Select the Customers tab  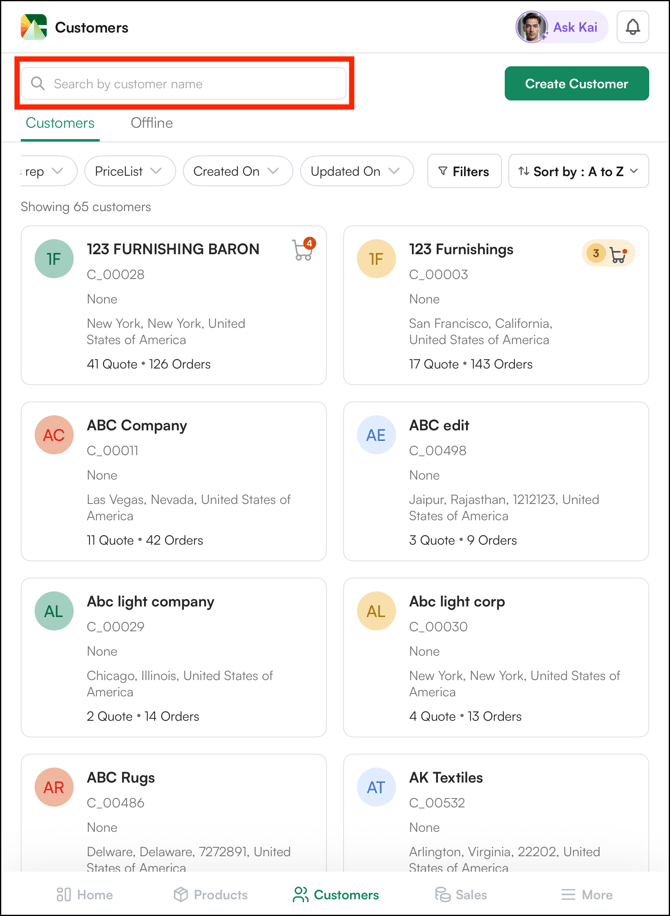tap(60, 123)
